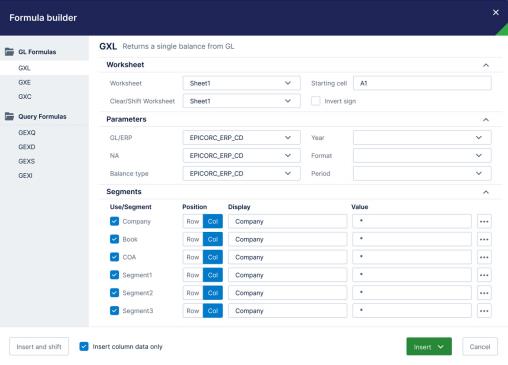
Task: Open the ellipsis menu for Segment2 value
Action: (x=484, y=293)
